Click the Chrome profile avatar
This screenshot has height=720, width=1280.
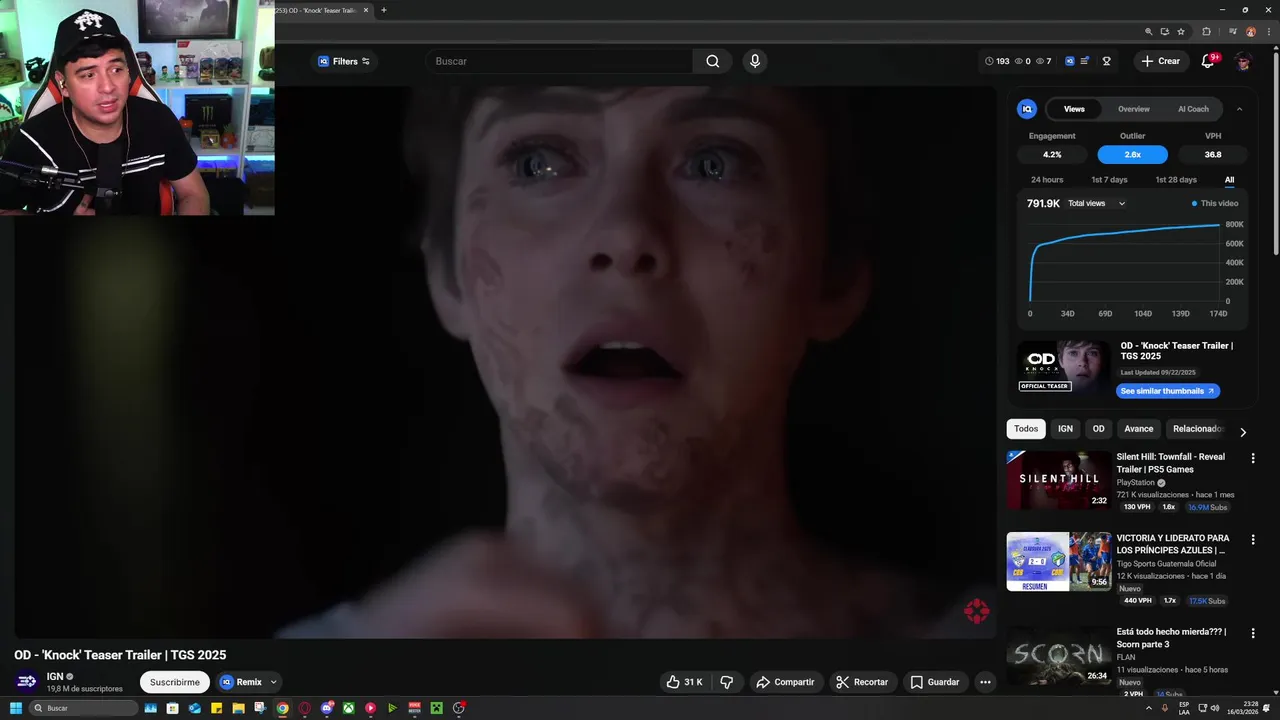1251,31
